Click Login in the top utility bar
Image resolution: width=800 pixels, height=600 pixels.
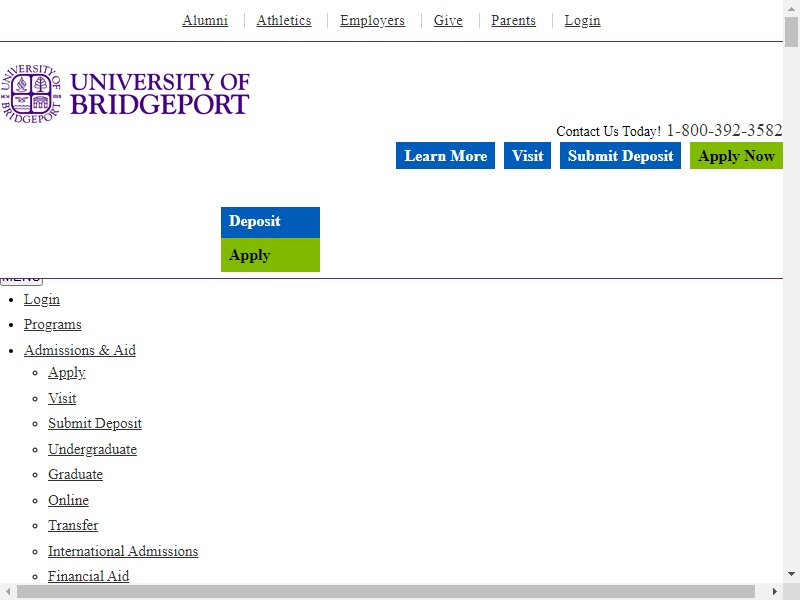click(582, 20)
